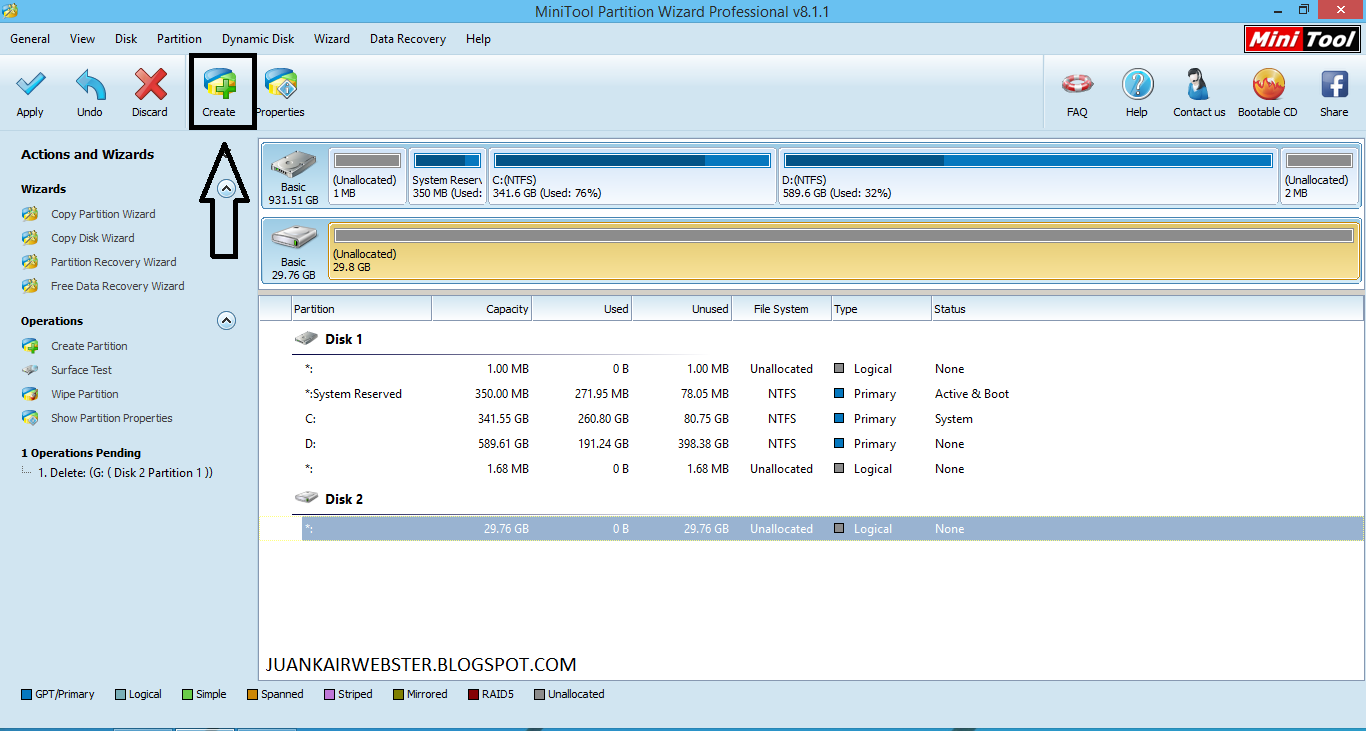The image size is (1366, 731).
Task: Select pending operation Delete G: Disk 2 Partition 1
Action: (x=125, y=473)
